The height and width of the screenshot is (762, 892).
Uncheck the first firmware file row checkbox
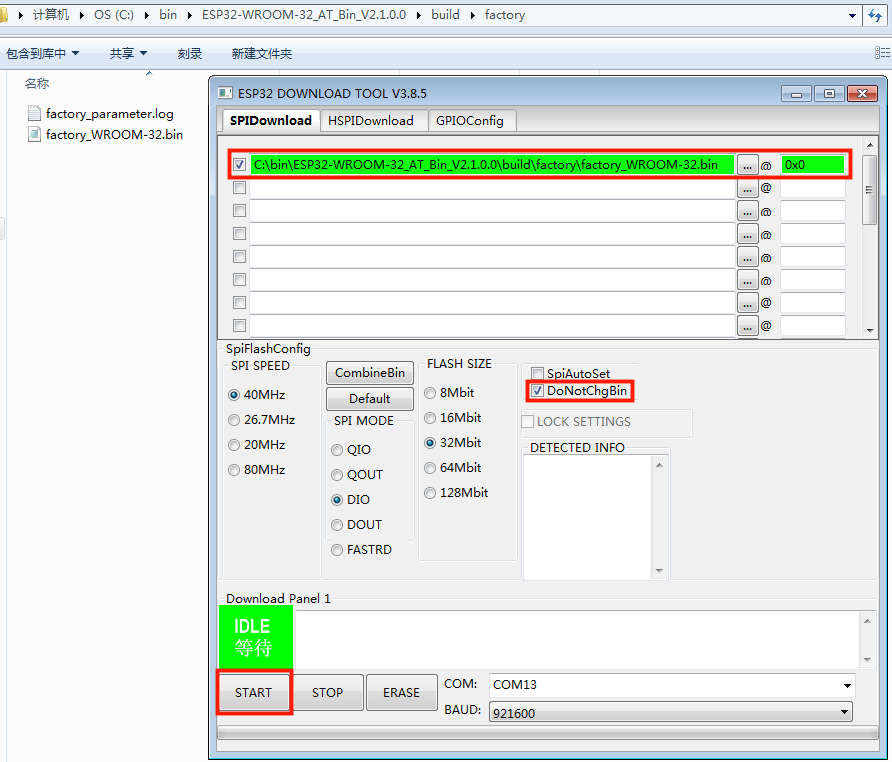coord(239,165)
